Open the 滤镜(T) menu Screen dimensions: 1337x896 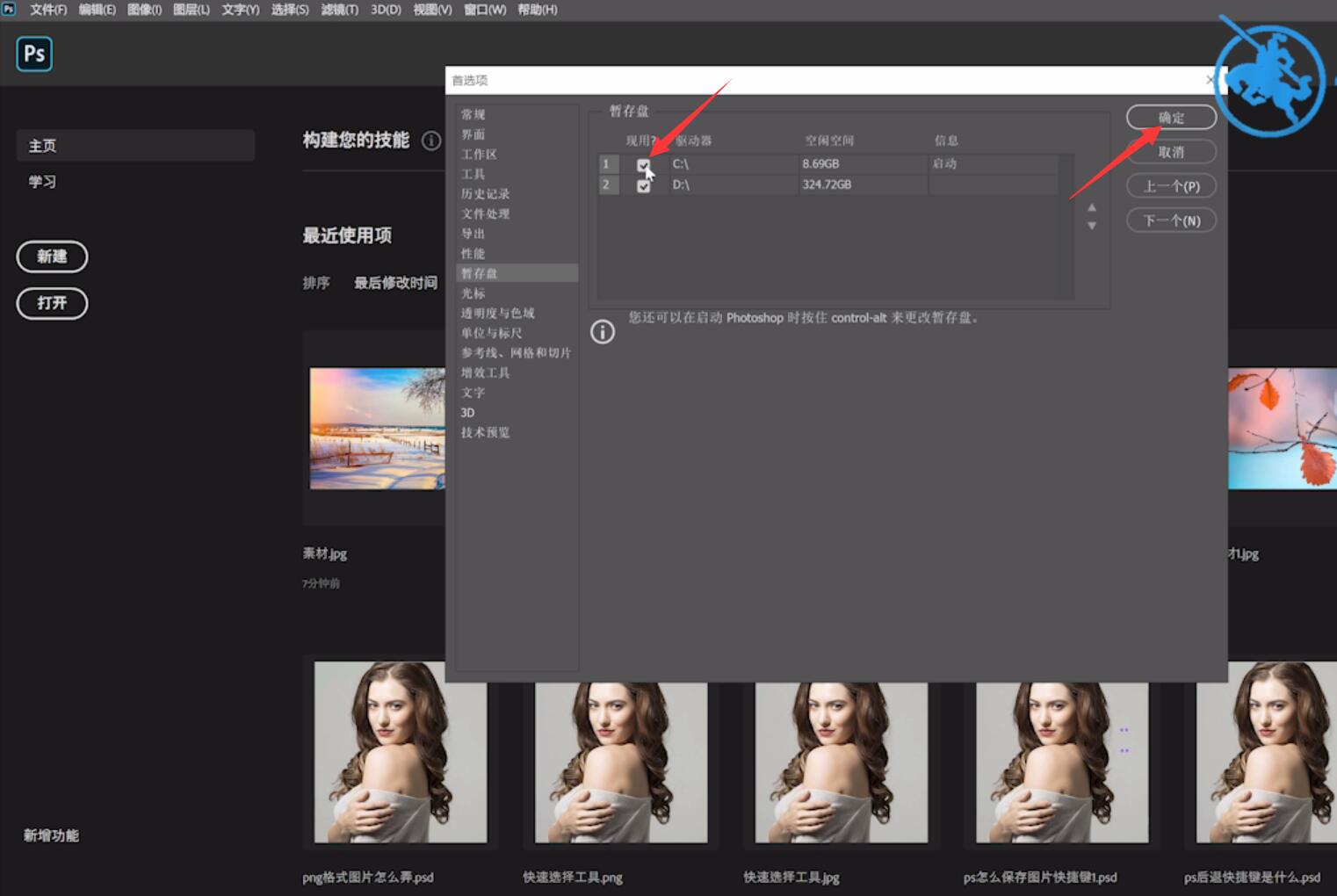339,10
